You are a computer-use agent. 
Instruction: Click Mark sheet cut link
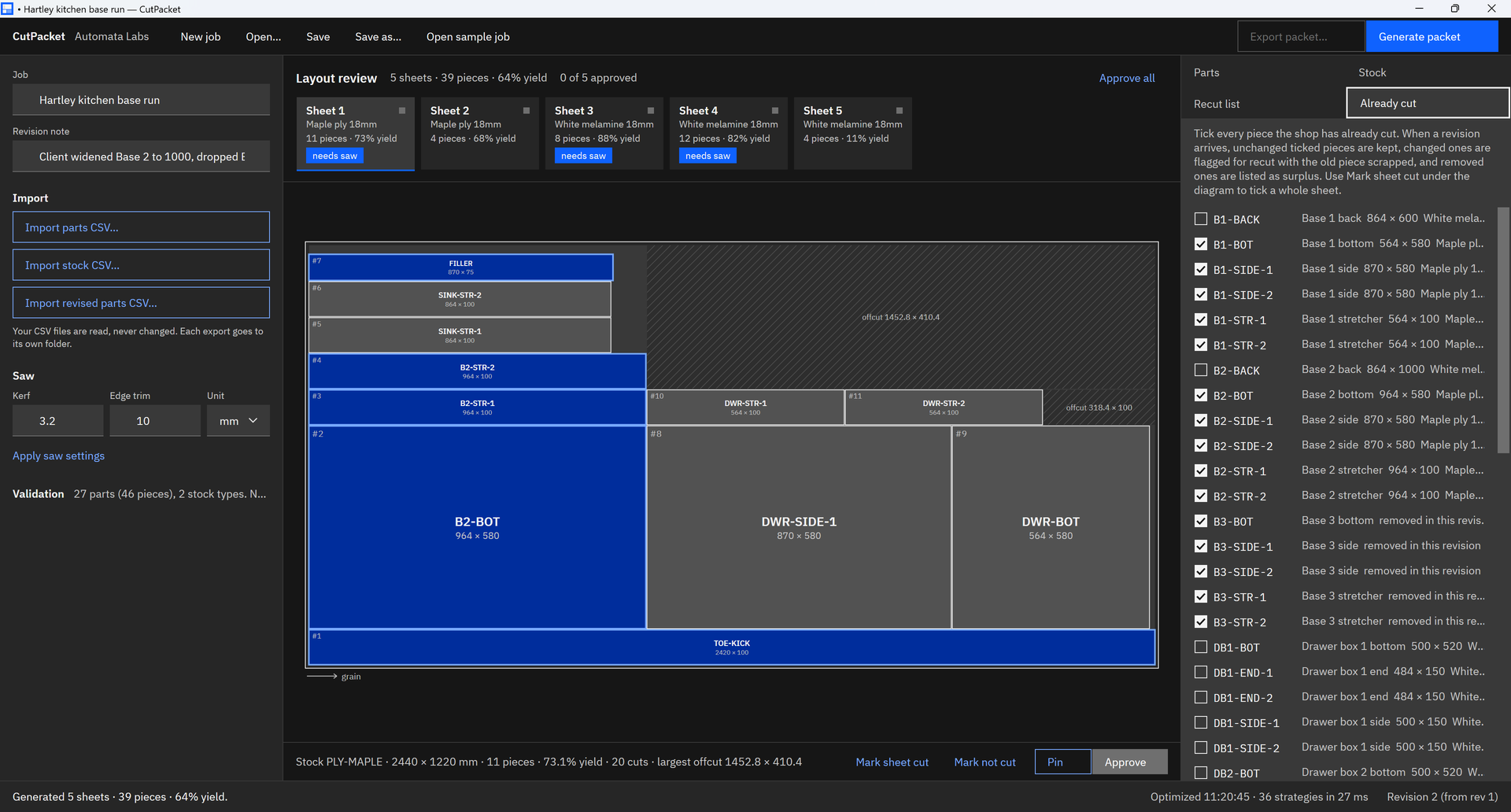click(x=892, y=762)
